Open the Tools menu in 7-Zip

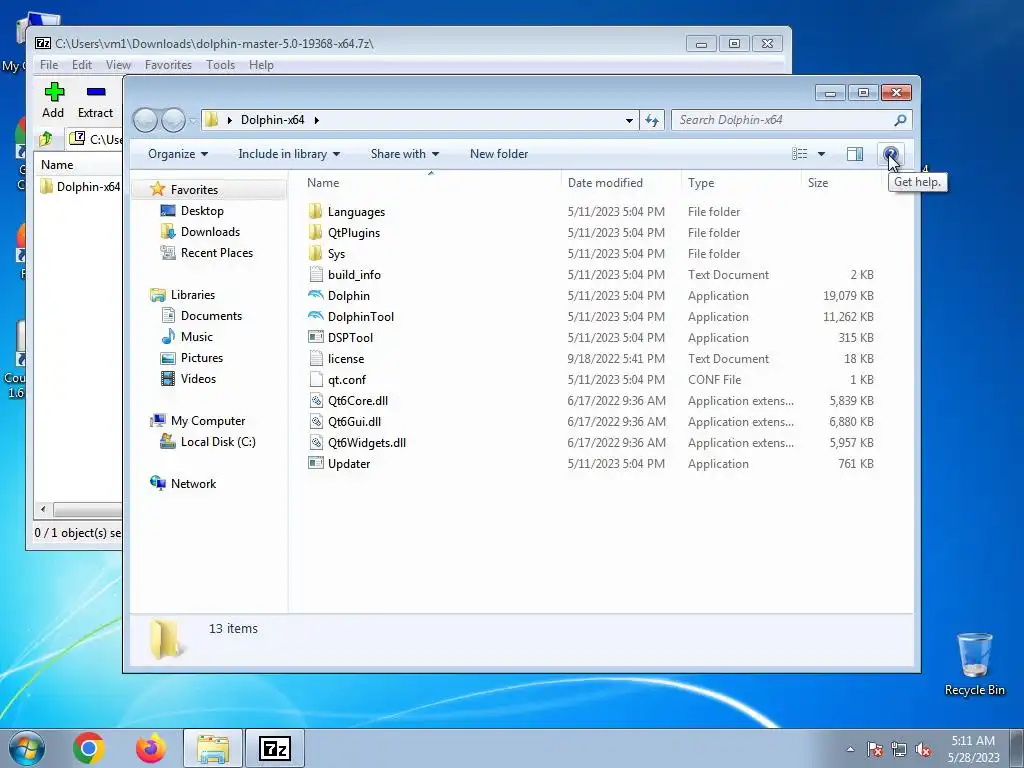220,65
